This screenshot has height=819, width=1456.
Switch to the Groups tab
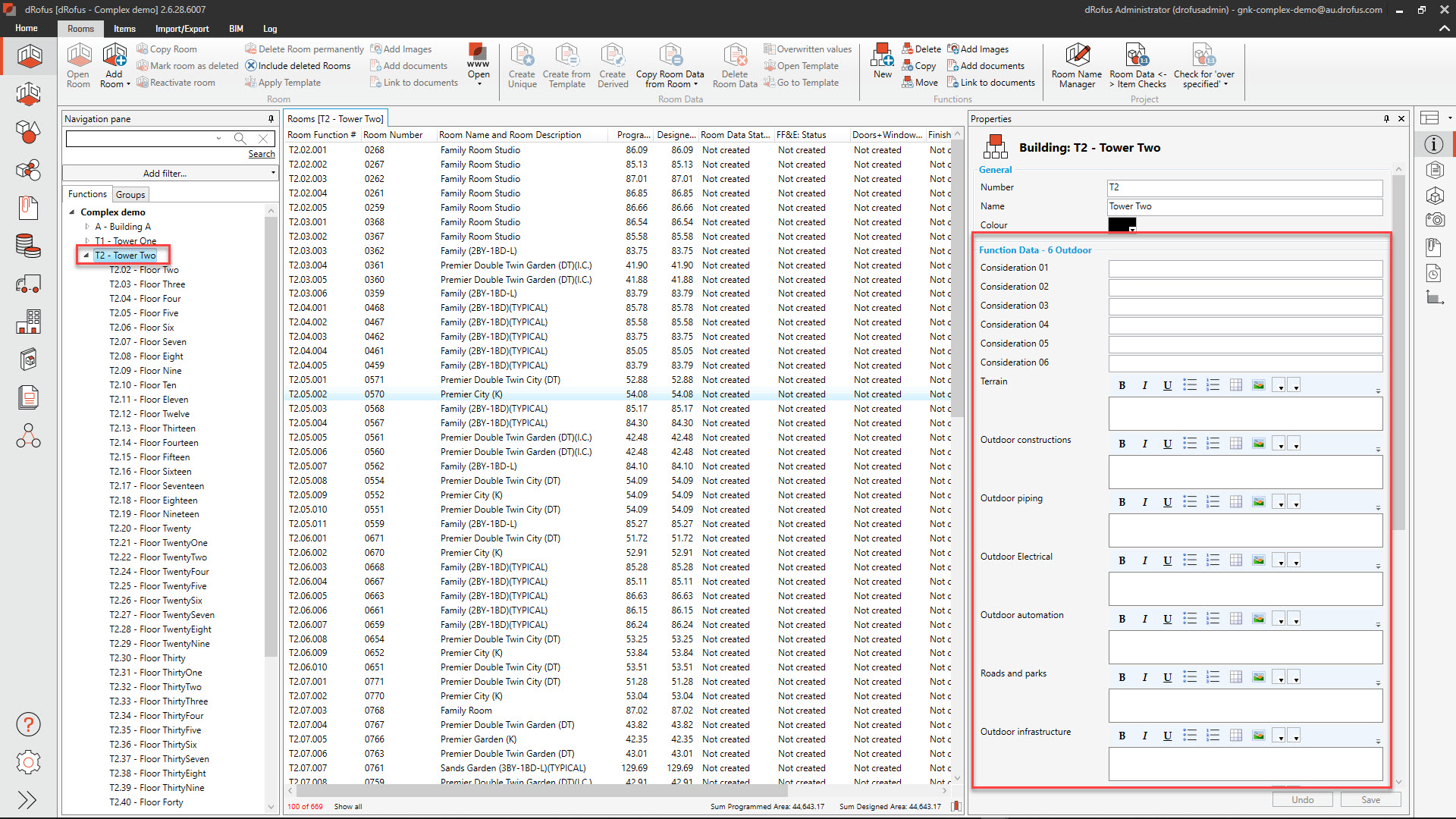pyautogui.click(x=130, y=195)
